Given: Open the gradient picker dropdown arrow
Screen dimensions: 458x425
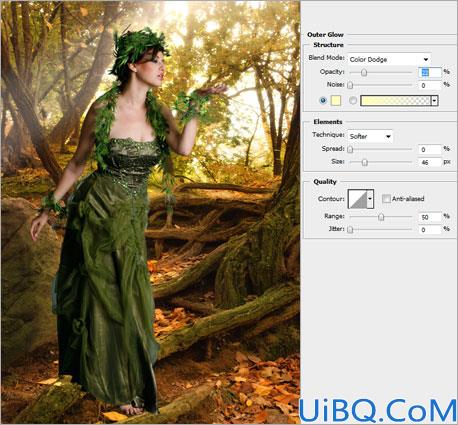Looking at the screenshot, I should (434, 101).
